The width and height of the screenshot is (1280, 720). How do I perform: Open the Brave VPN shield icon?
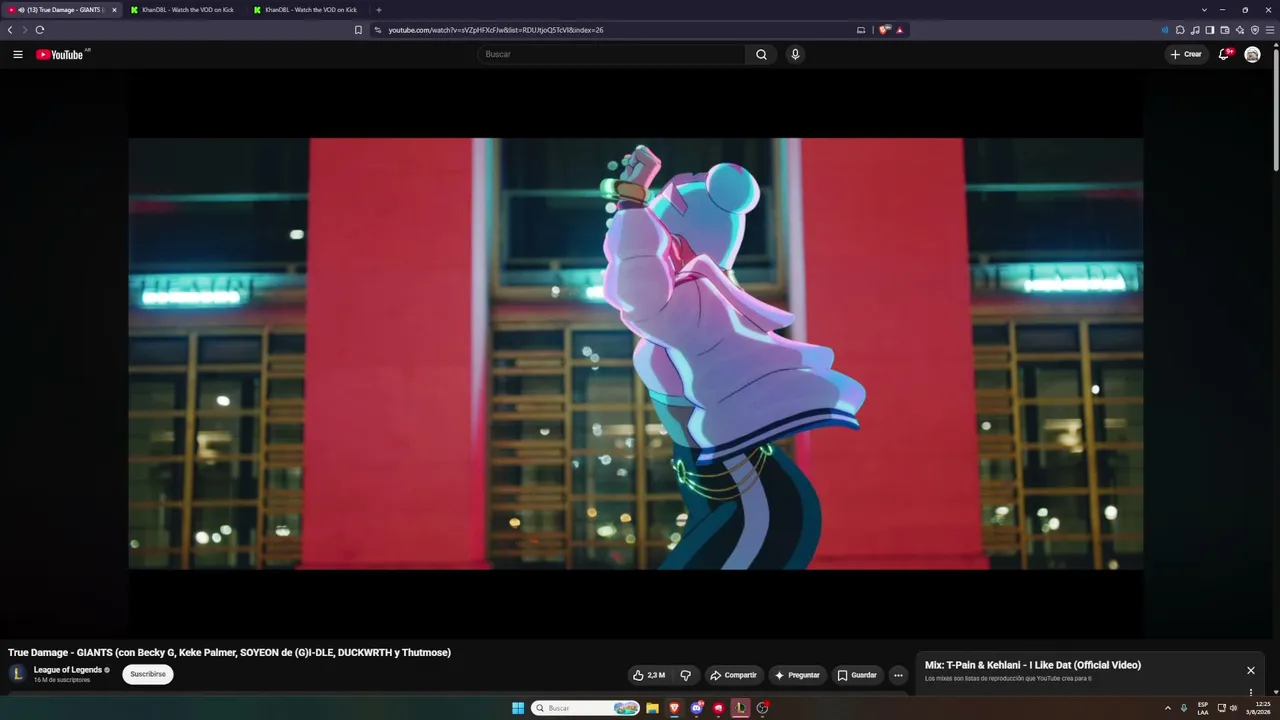(1255, 30)
